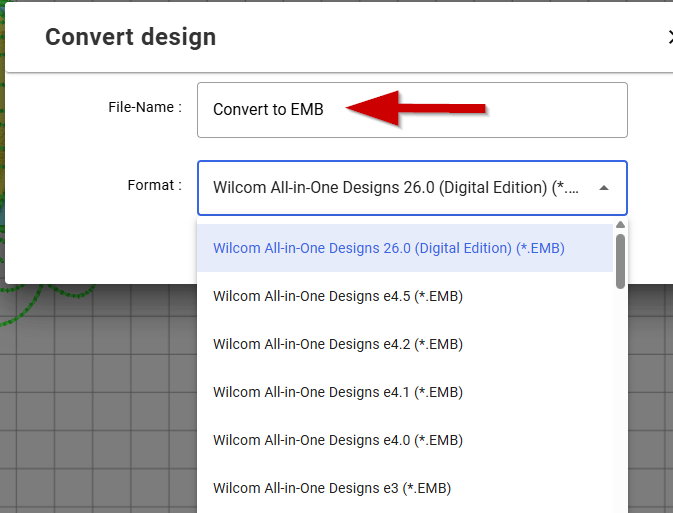This screenshot has width=673, height=513.
Task: Click the empty grid canvas below the dialog
Action: point(100,420)
